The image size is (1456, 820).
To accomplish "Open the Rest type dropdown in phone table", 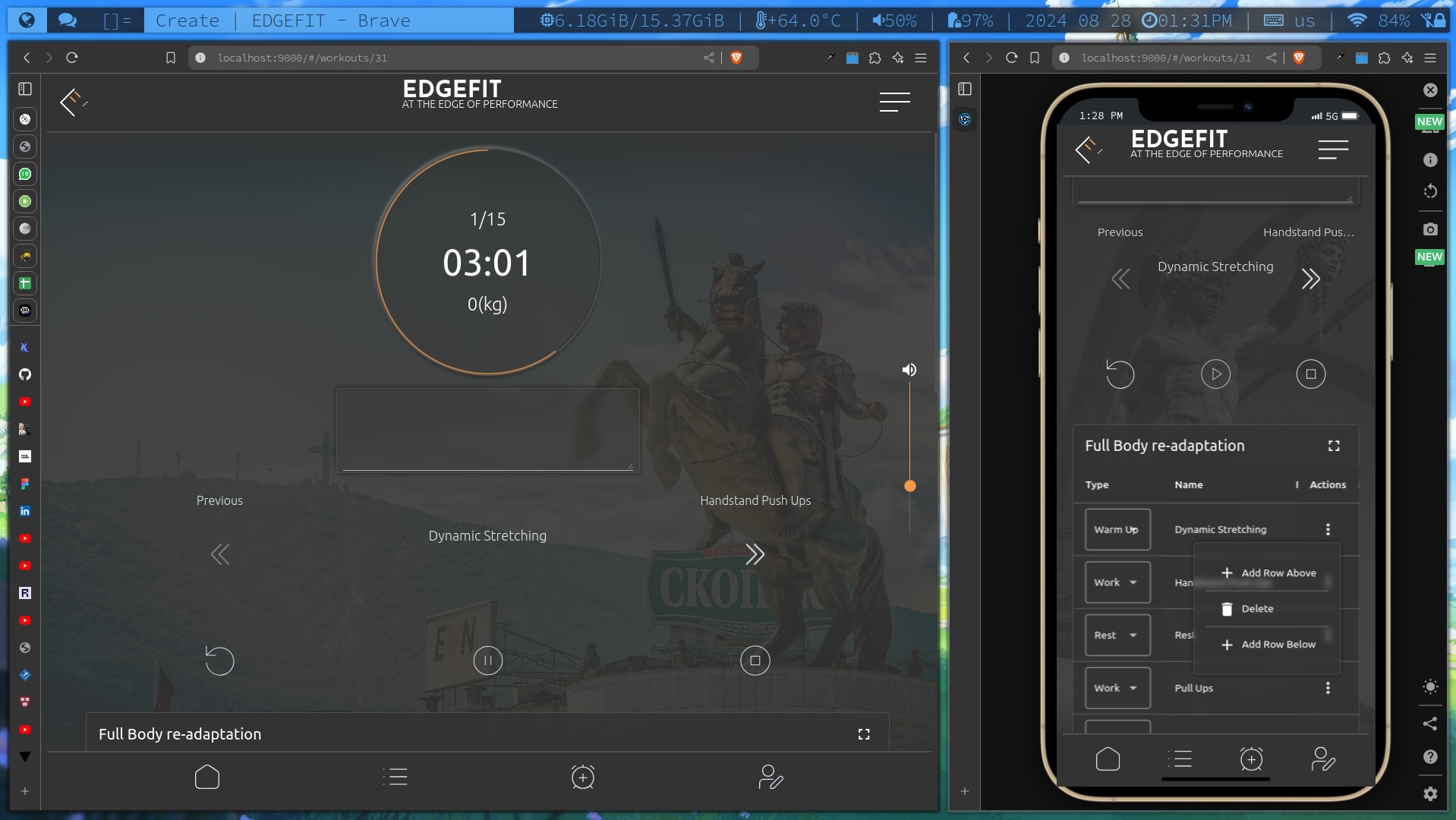I will pyautogui.click(x=1117, y=635).
